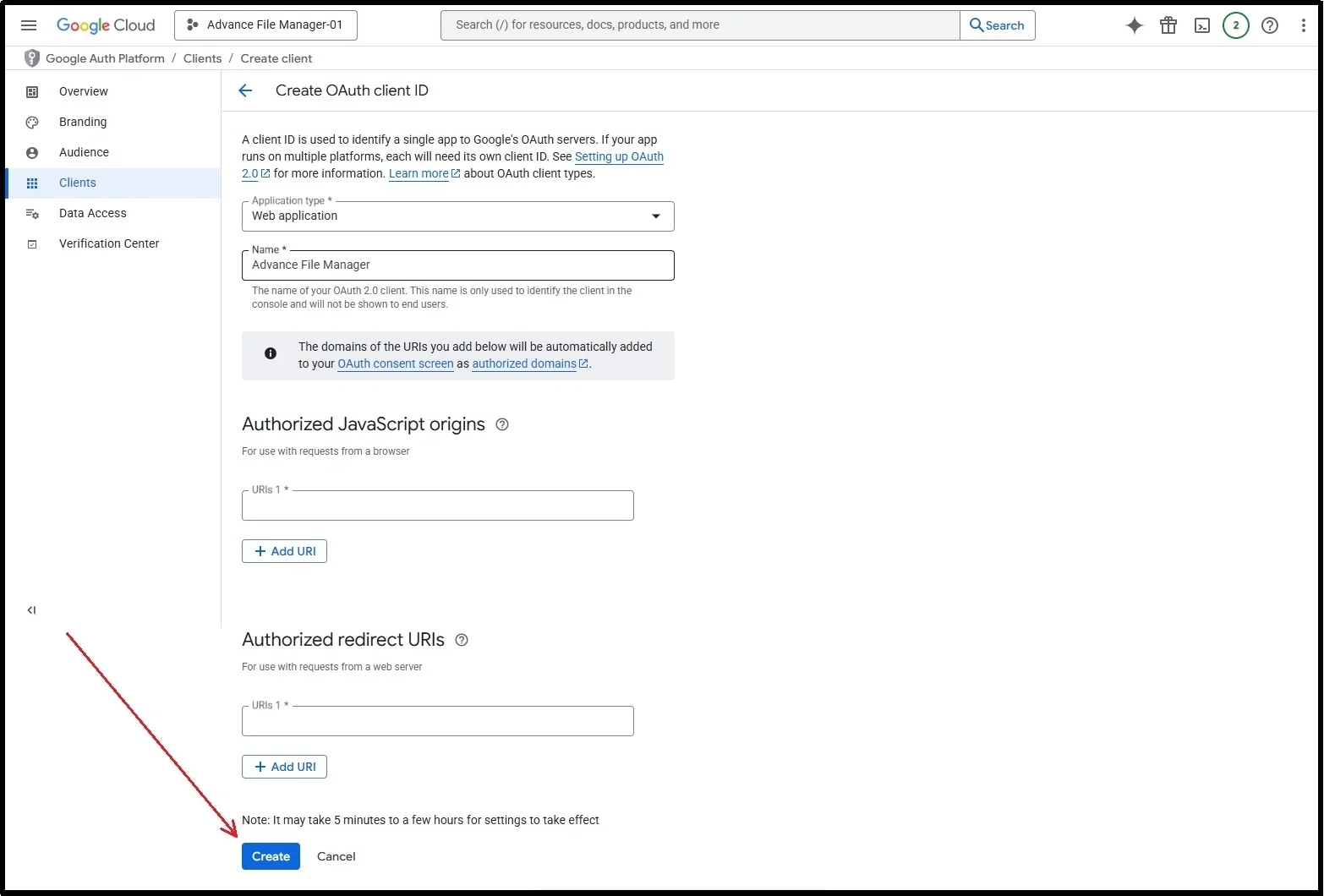Show help for Authorized JavaScript origins

(x=502, y=424)
